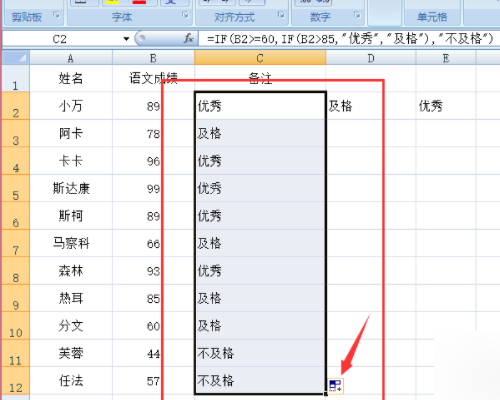This screenshot has height=400, width=500.
Task: Select row 10 header
Action: pos(16,326)
